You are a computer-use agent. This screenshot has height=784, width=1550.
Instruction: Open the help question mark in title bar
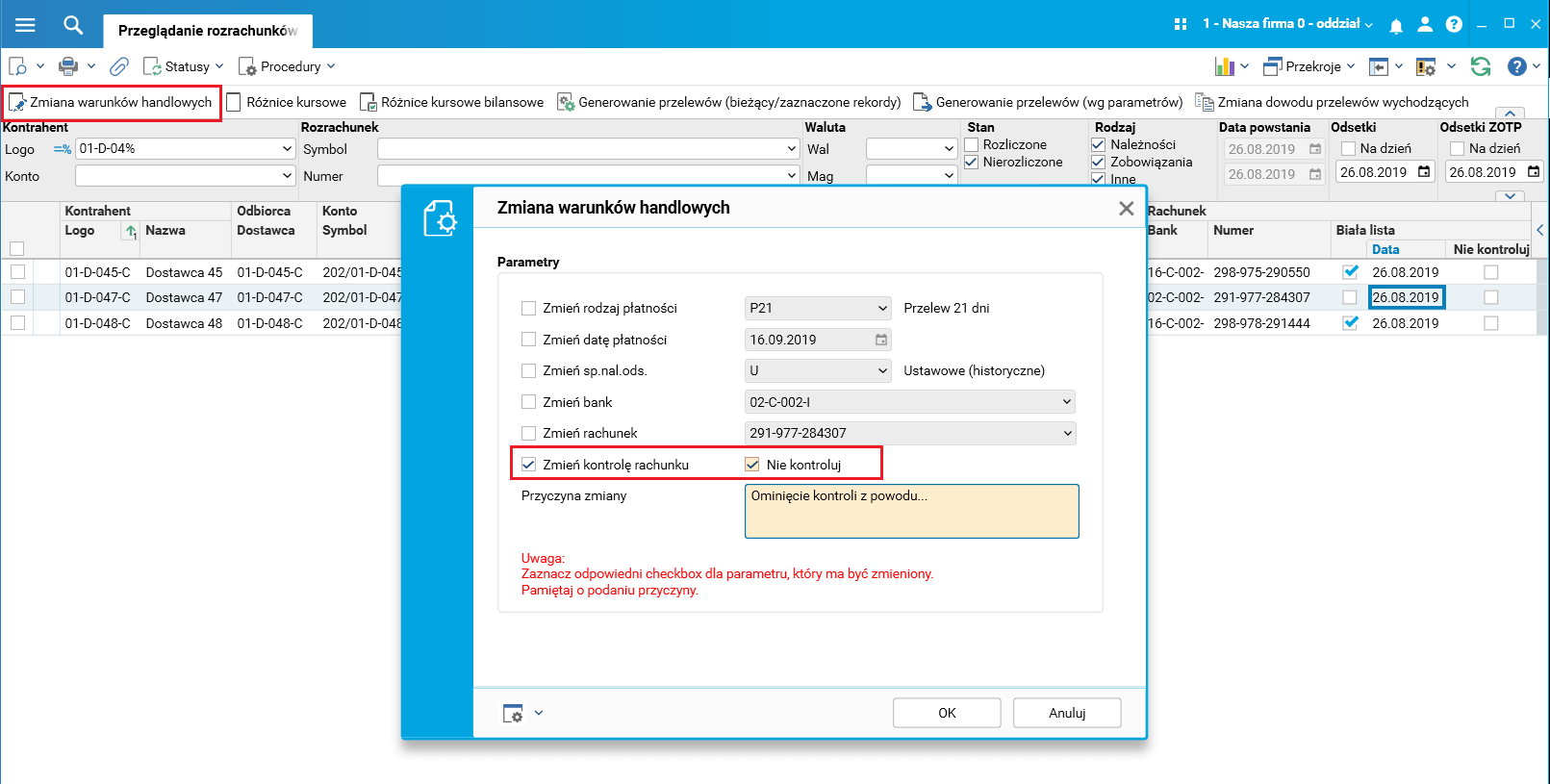click(1454, 24)
